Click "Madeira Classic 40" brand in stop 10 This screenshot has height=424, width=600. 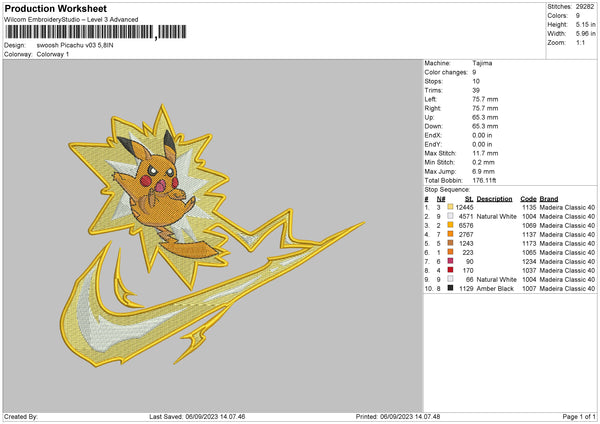(x=567, y=288)
